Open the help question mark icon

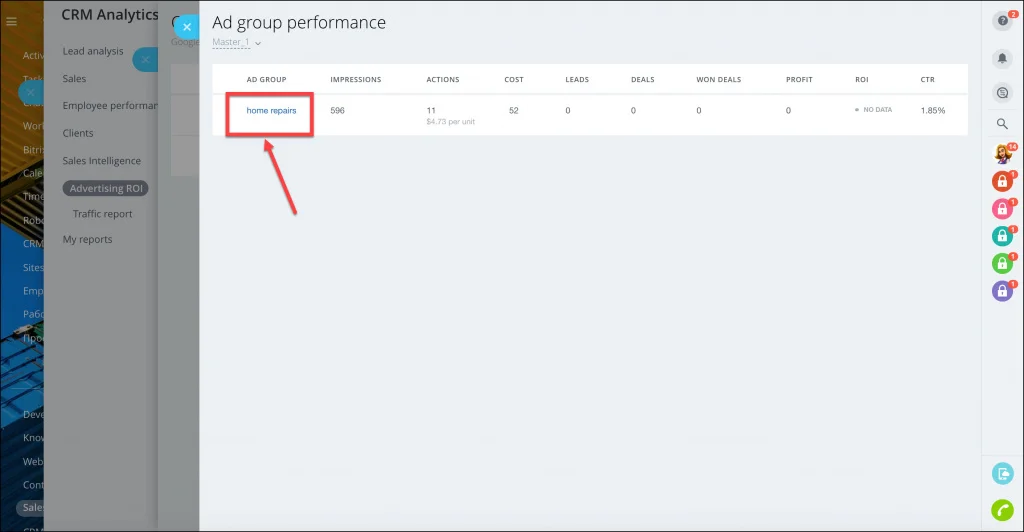1002,21
